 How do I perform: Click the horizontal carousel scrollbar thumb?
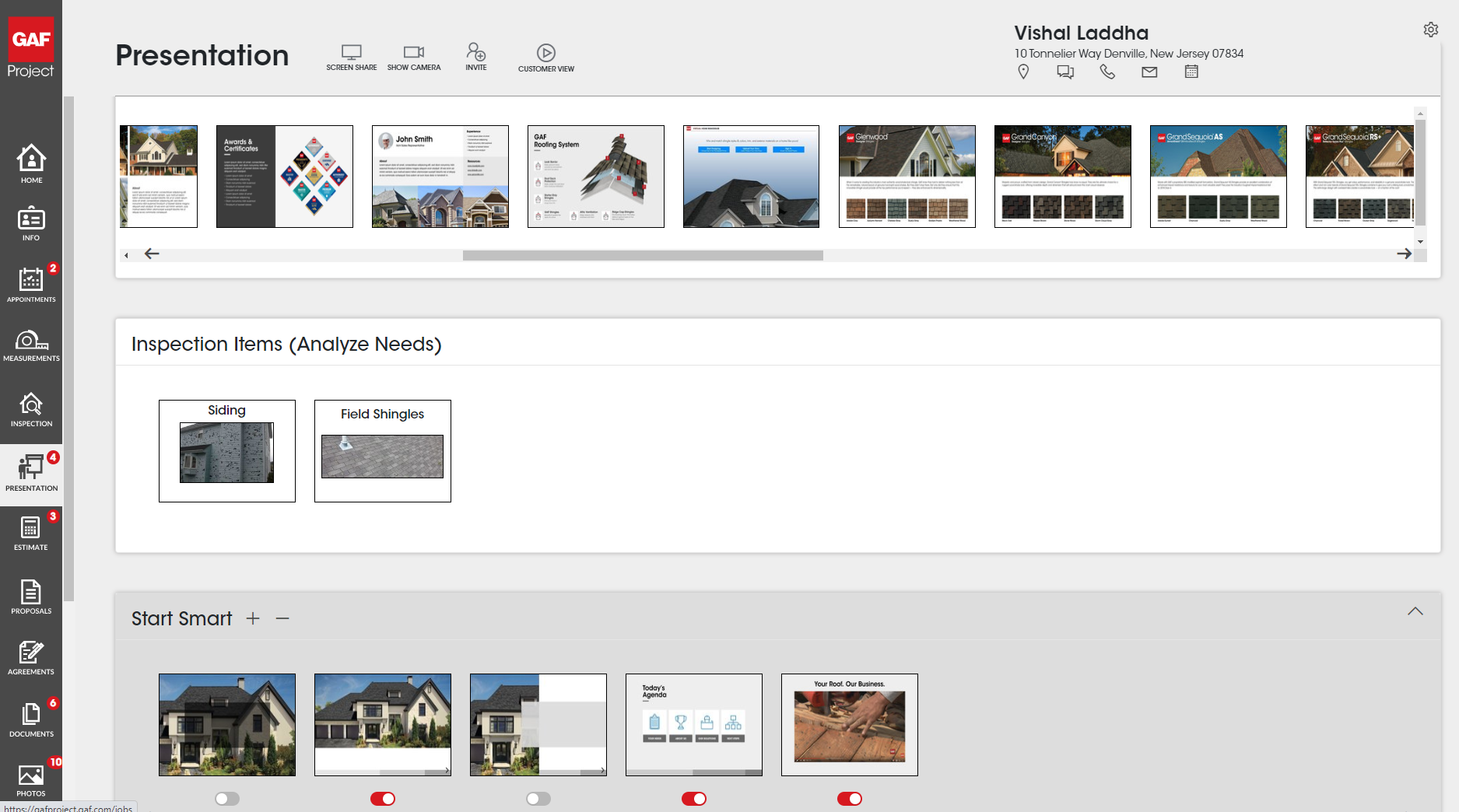(x=643, y=255)
